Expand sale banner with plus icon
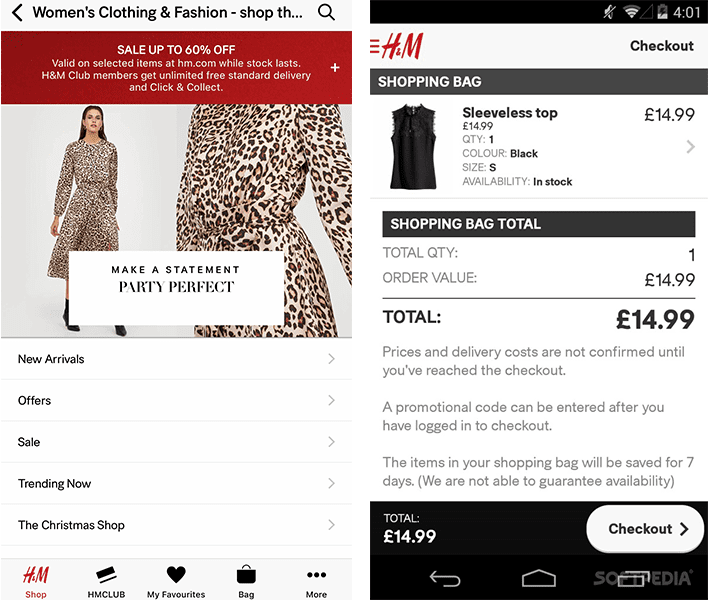Viewport: 708px width, 600px height. (335, 68)
